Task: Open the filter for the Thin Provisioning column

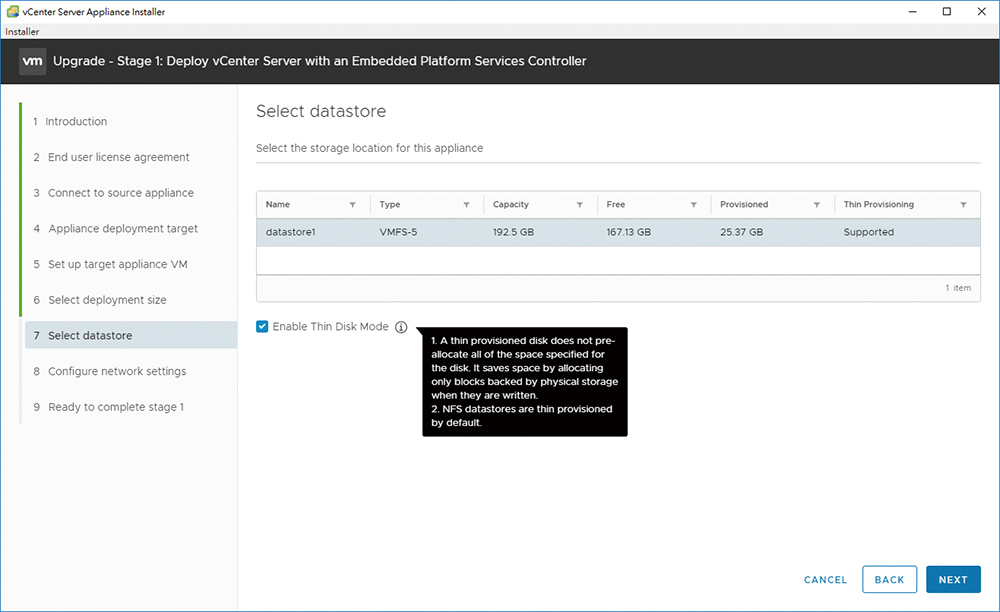Action: pyautogui.click(x=963, y=205)
